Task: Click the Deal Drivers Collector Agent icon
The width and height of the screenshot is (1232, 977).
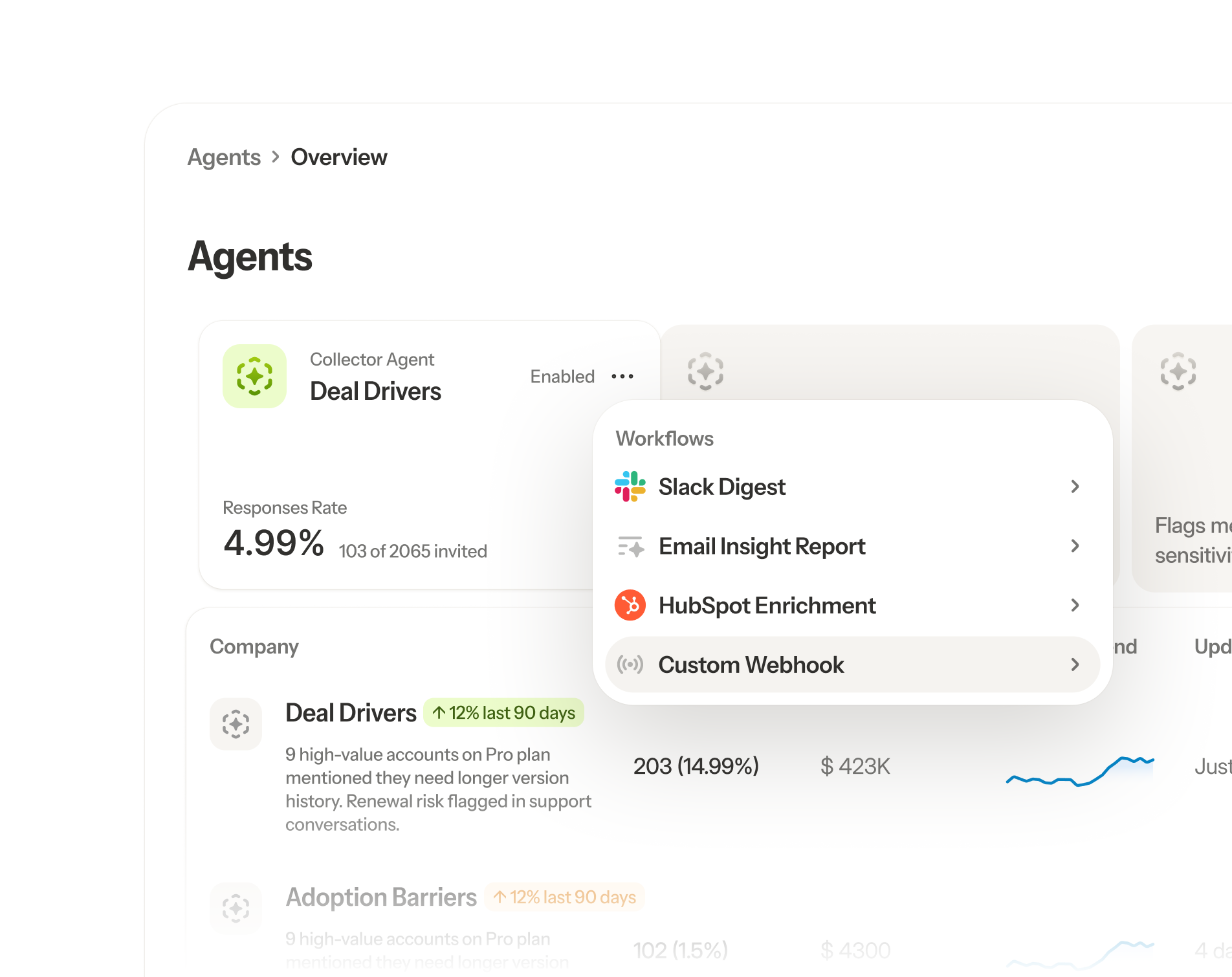Action: click(x=254, y=377)
